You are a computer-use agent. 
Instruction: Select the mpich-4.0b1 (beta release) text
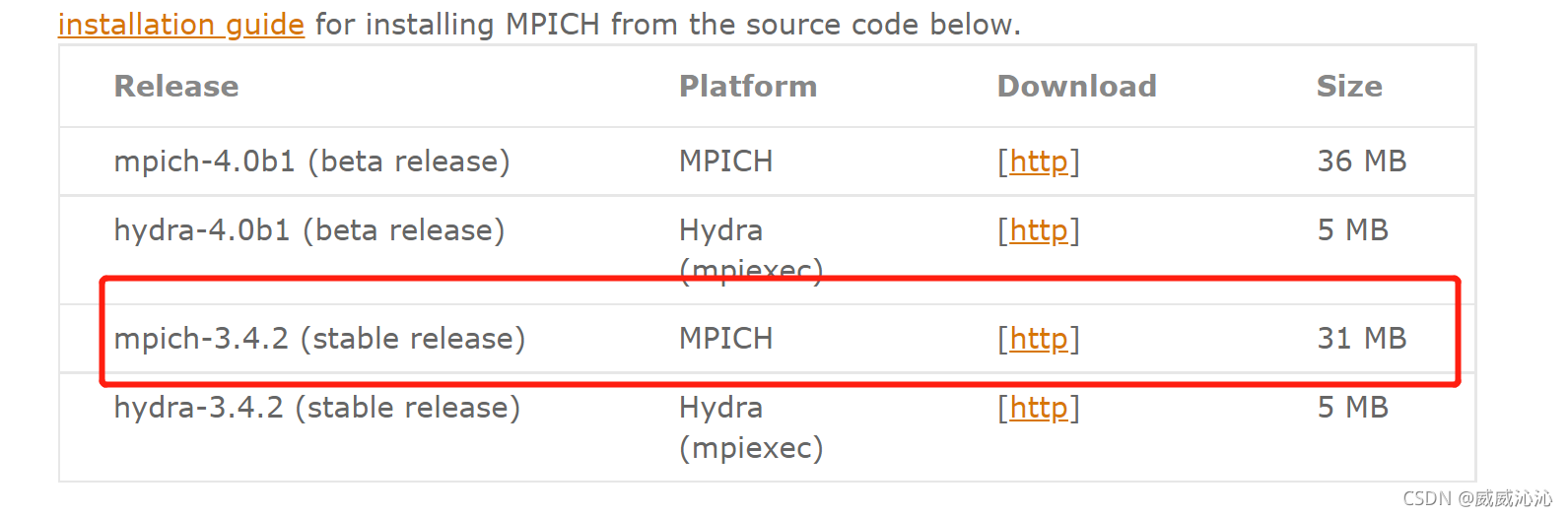pyautogui.click(x=311, y=161)
